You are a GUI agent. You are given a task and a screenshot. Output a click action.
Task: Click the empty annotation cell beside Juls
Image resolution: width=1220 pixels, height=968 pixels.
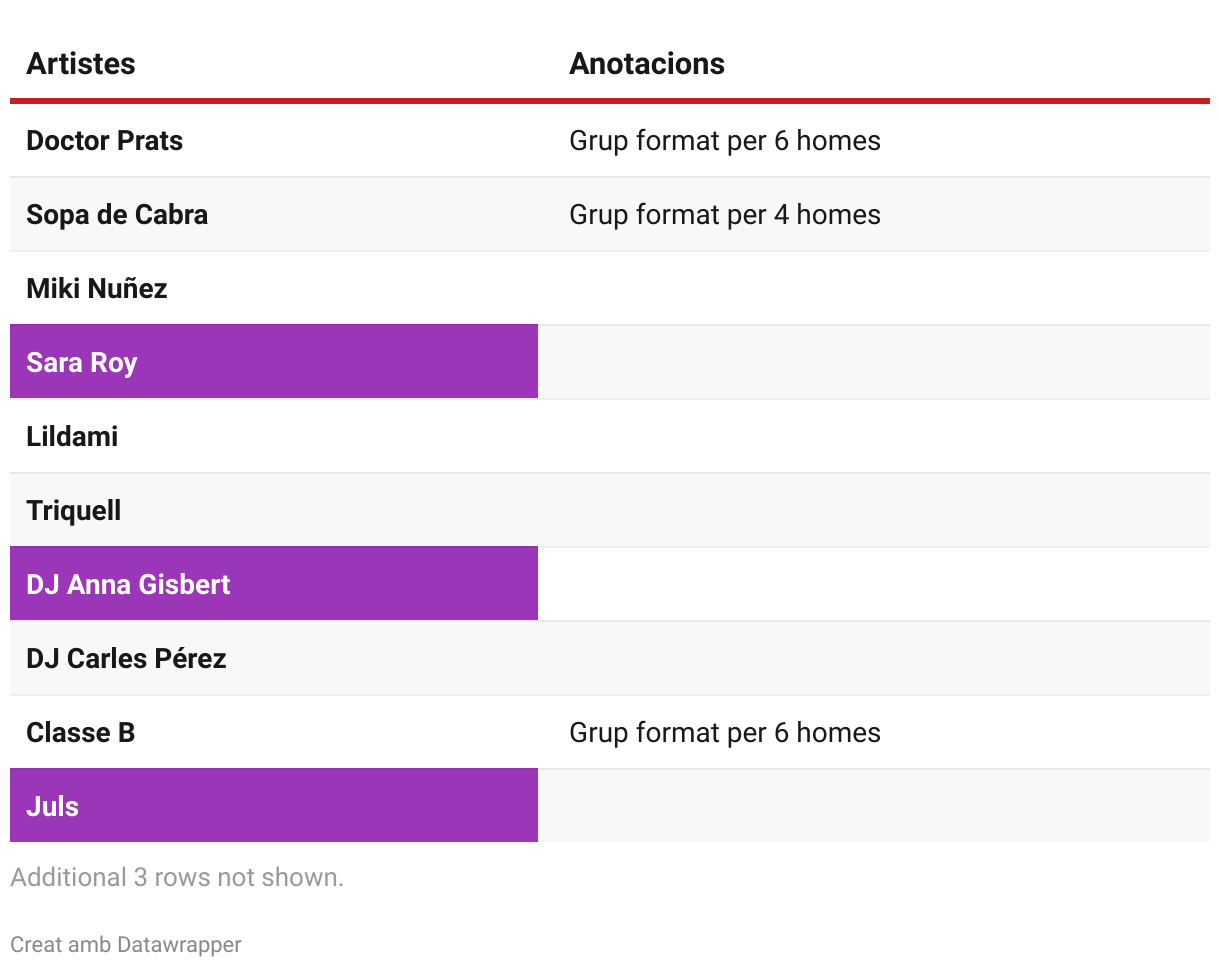pos(873,807)
